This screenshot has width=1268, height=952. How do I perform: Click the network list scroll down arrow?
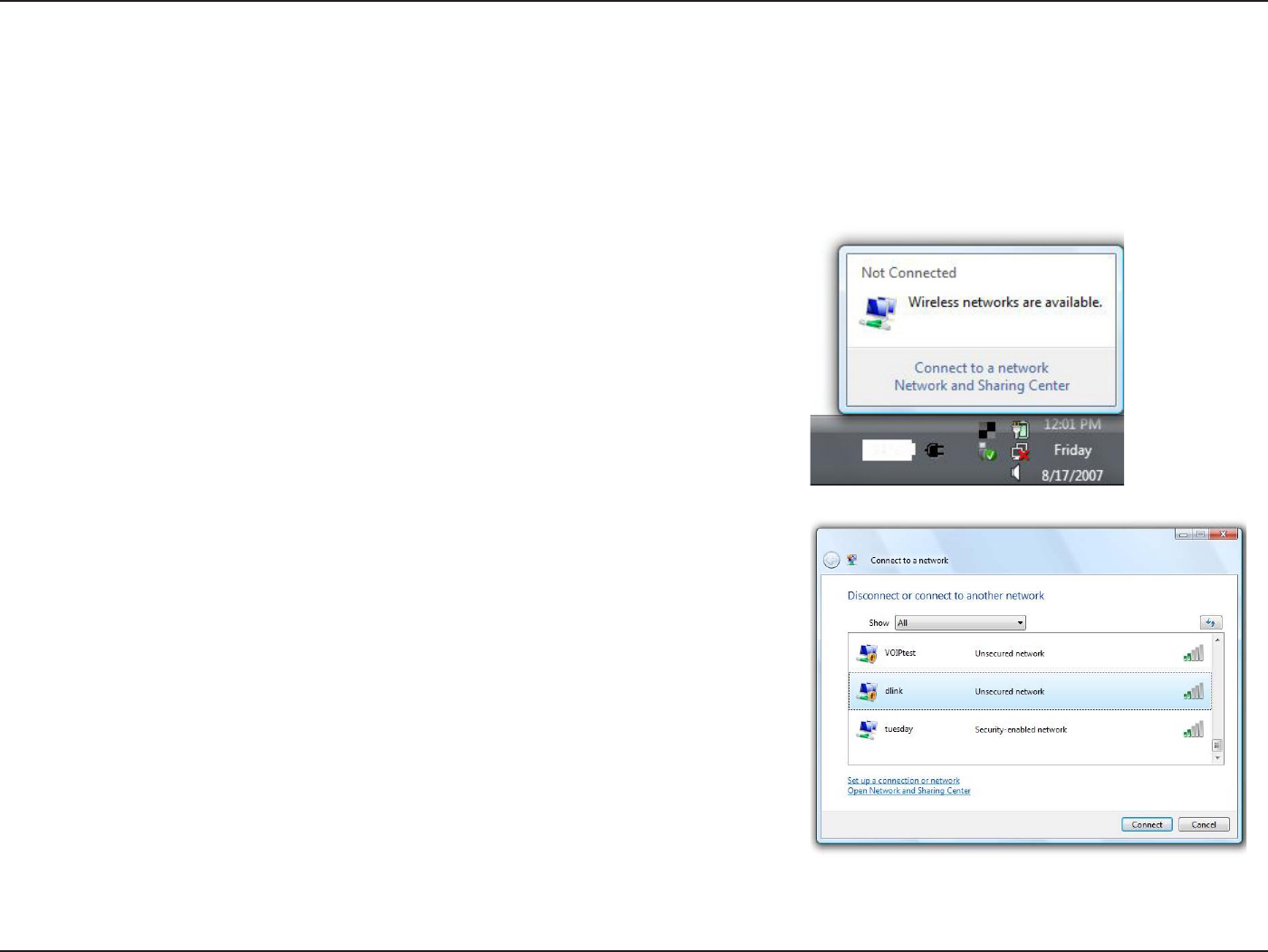(x=1217, y=758)
